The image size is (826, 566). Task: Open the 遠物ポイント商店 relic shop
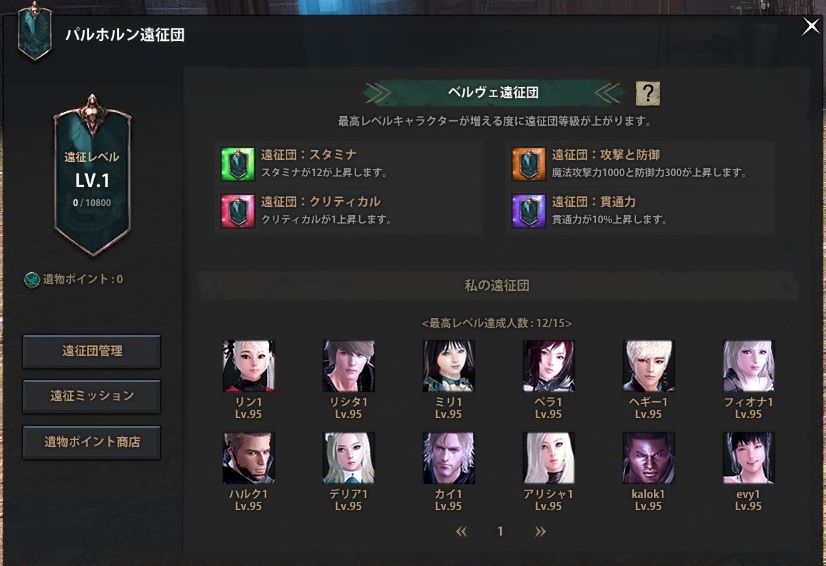click(x=92, y=442)
